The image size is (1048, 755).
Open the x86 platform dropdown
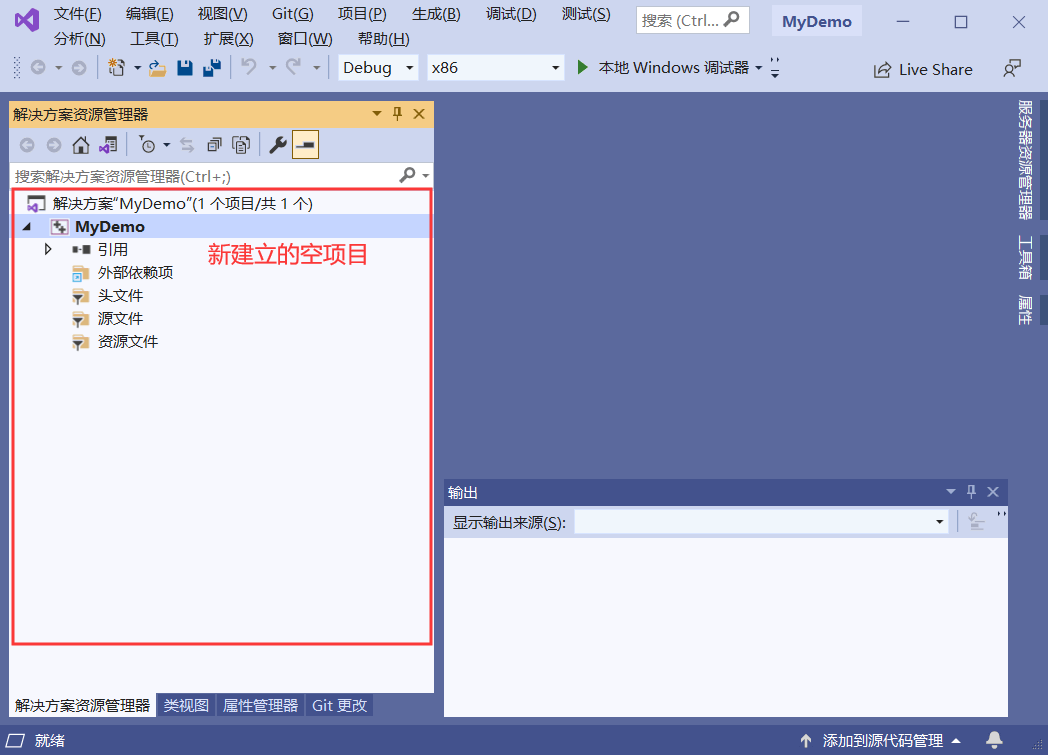point(495,67)
